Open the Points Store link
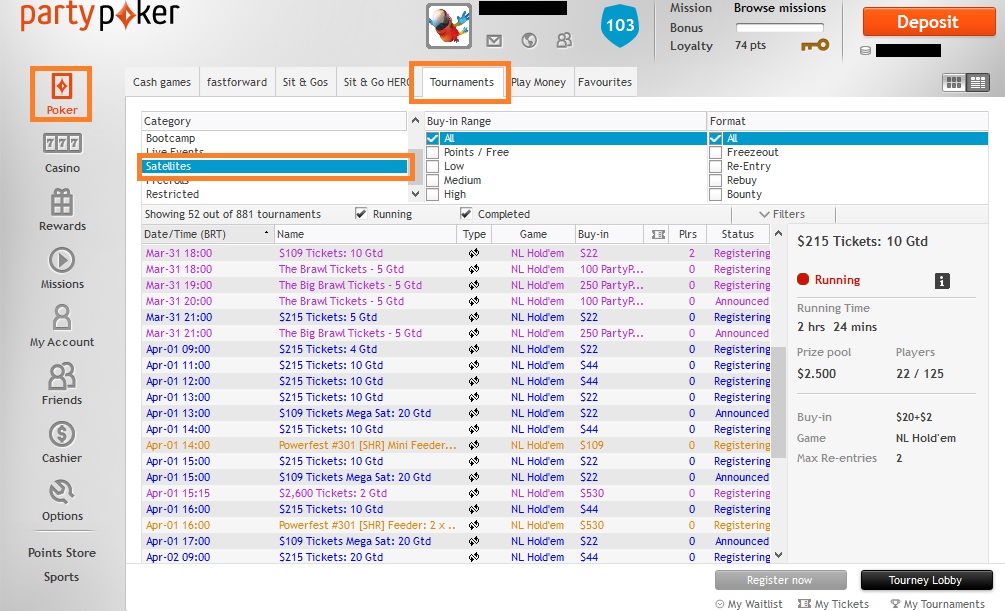 62,553
